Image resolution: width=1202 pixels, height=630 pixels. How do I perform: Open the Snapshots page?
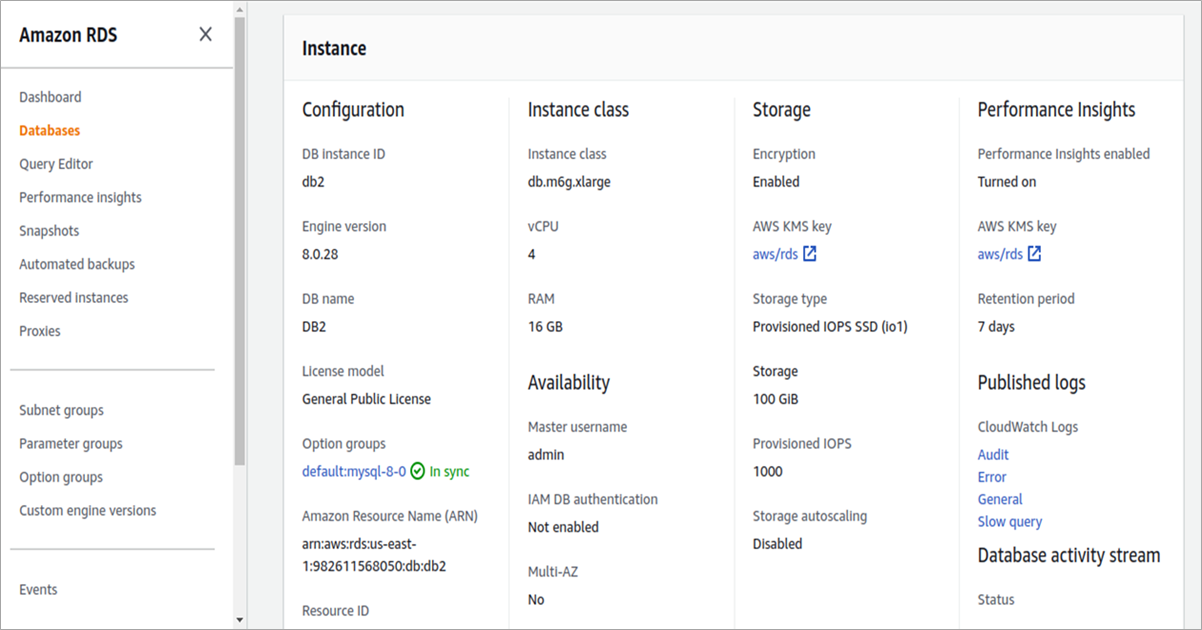[49, 231]
